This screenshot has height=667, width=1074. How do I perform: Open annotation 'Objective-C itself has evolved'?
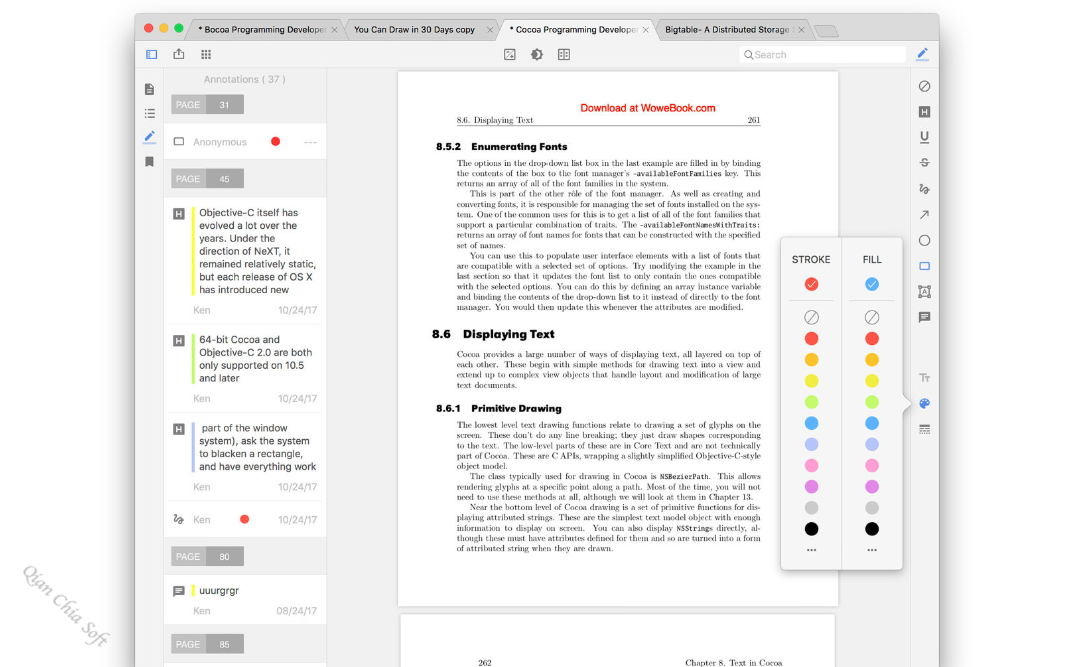[245, 261]
